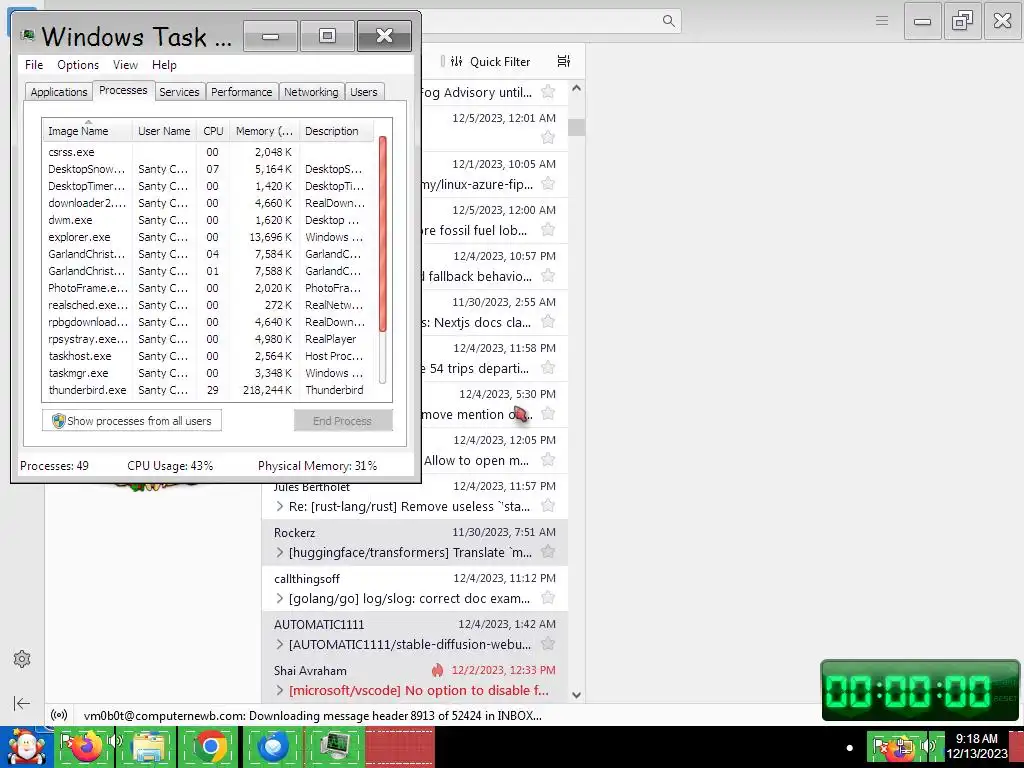This screenshot has width=1024, height=768.
Task: Expand the rust-lang/rust message thread
Action: 280,506
